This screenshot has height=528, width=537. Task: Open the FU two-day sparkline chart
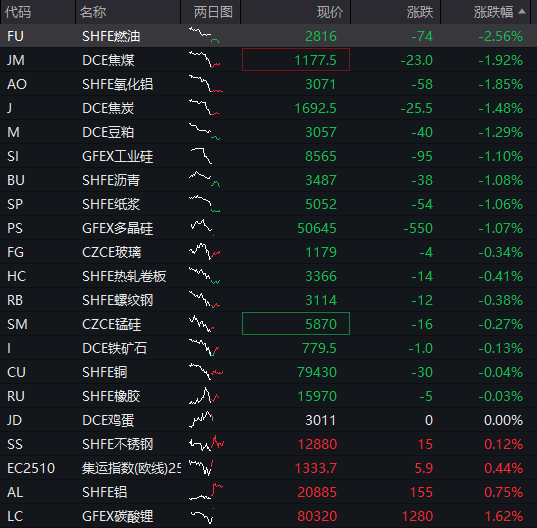click(x=204, y=35)
